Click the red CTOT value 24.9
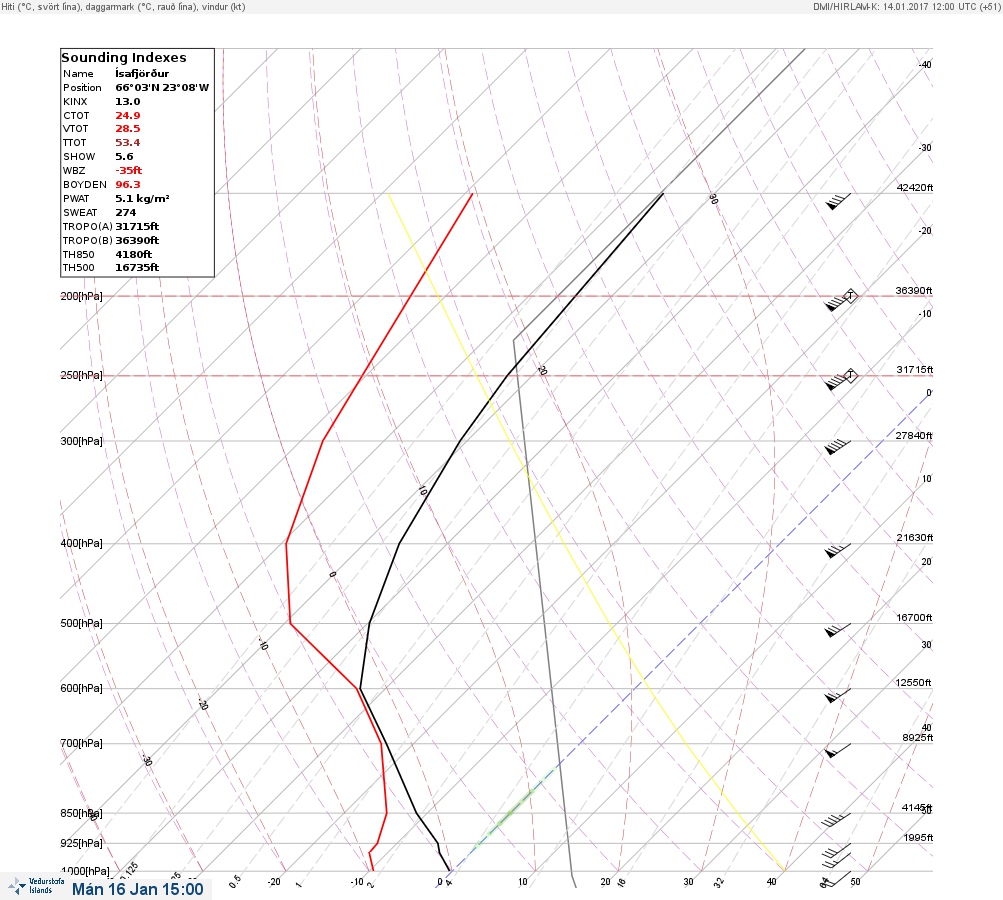 pyautogui.click(x=128, y=116)
